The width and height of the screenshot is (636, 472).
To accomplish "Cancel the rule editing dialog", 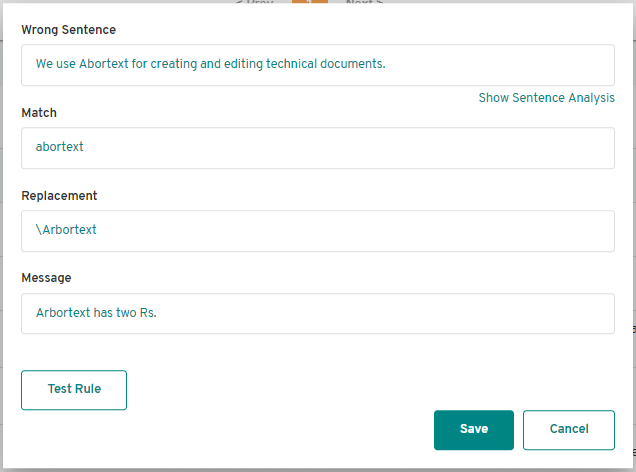I will 569,430.
